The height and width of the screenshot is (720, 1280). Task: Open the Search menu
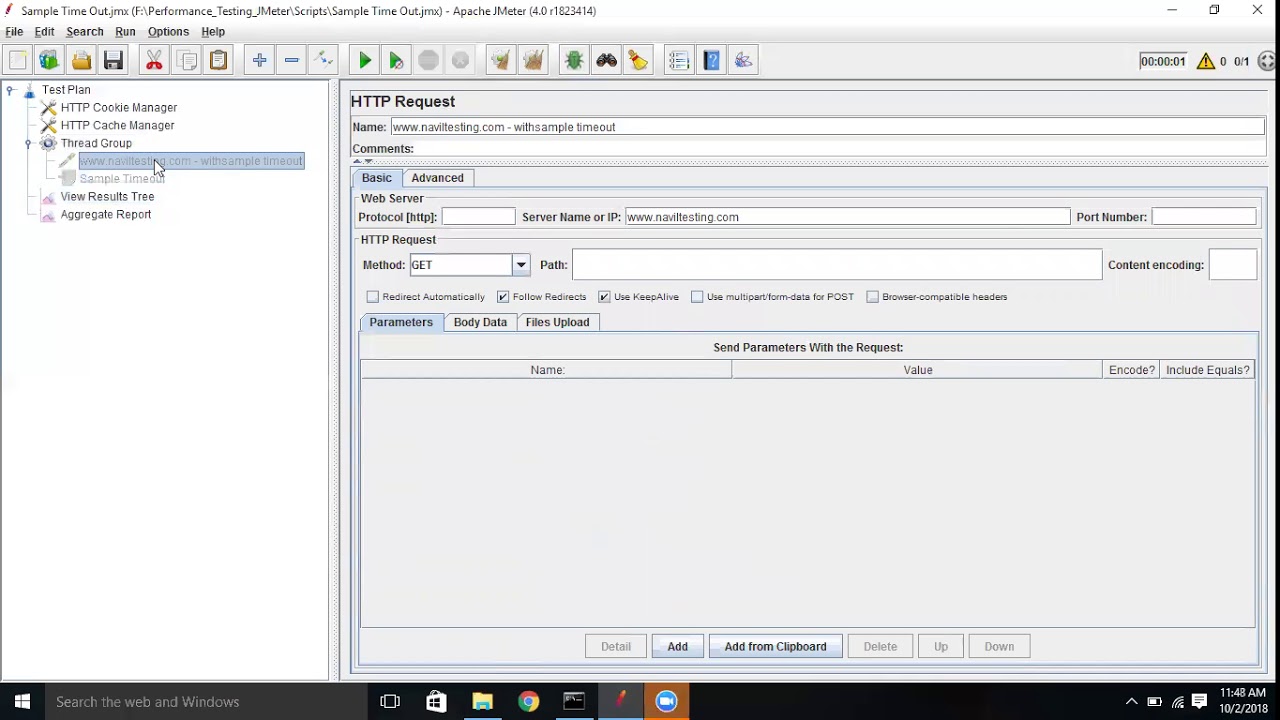pos(85,32)
